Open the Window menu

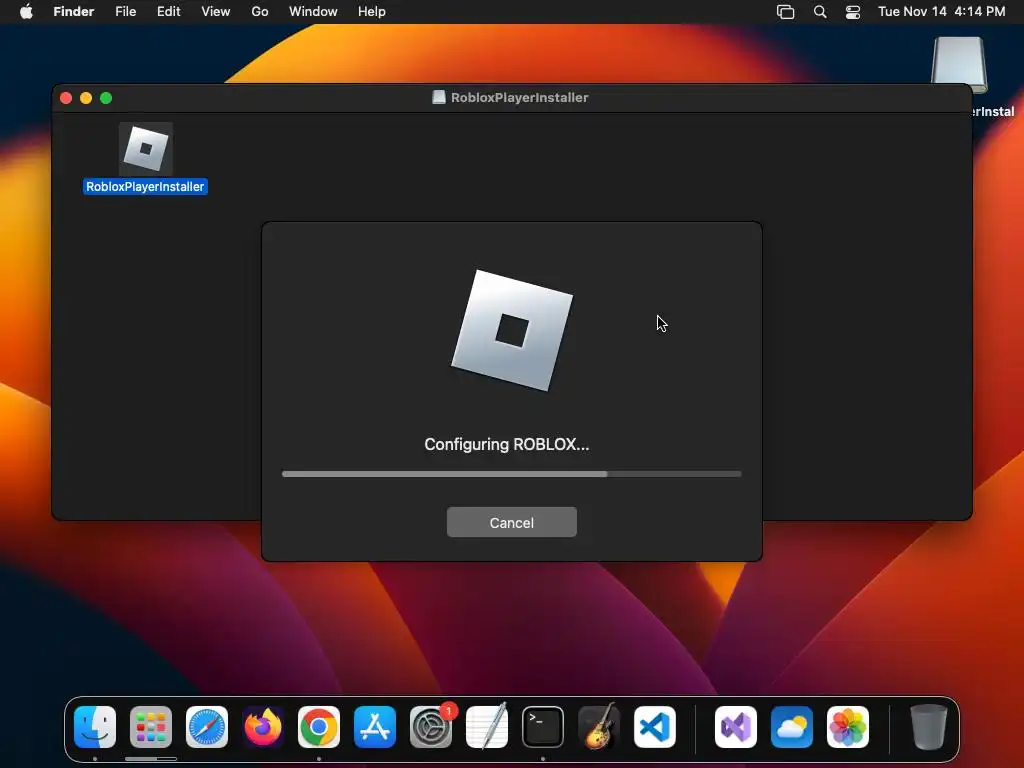313,12
